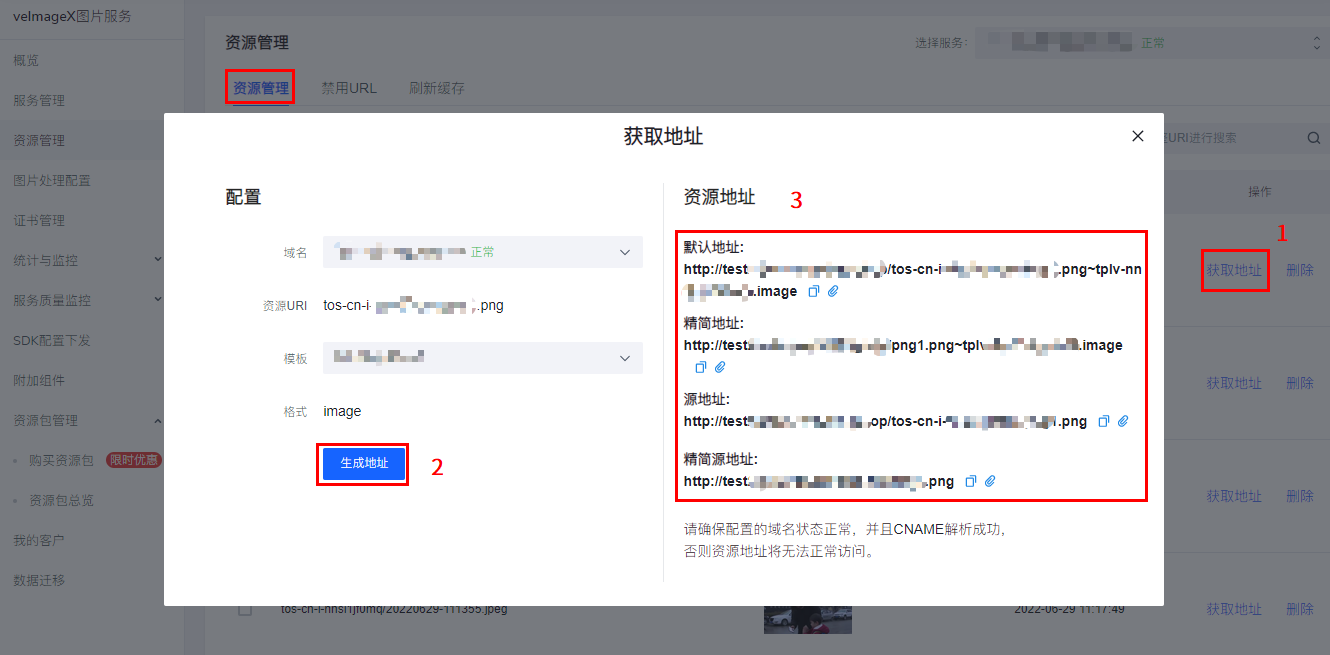Copy the 精简源地址 URL with its copy icon
The width and height of the screenshot is (1330, 655).
point(971,481)
